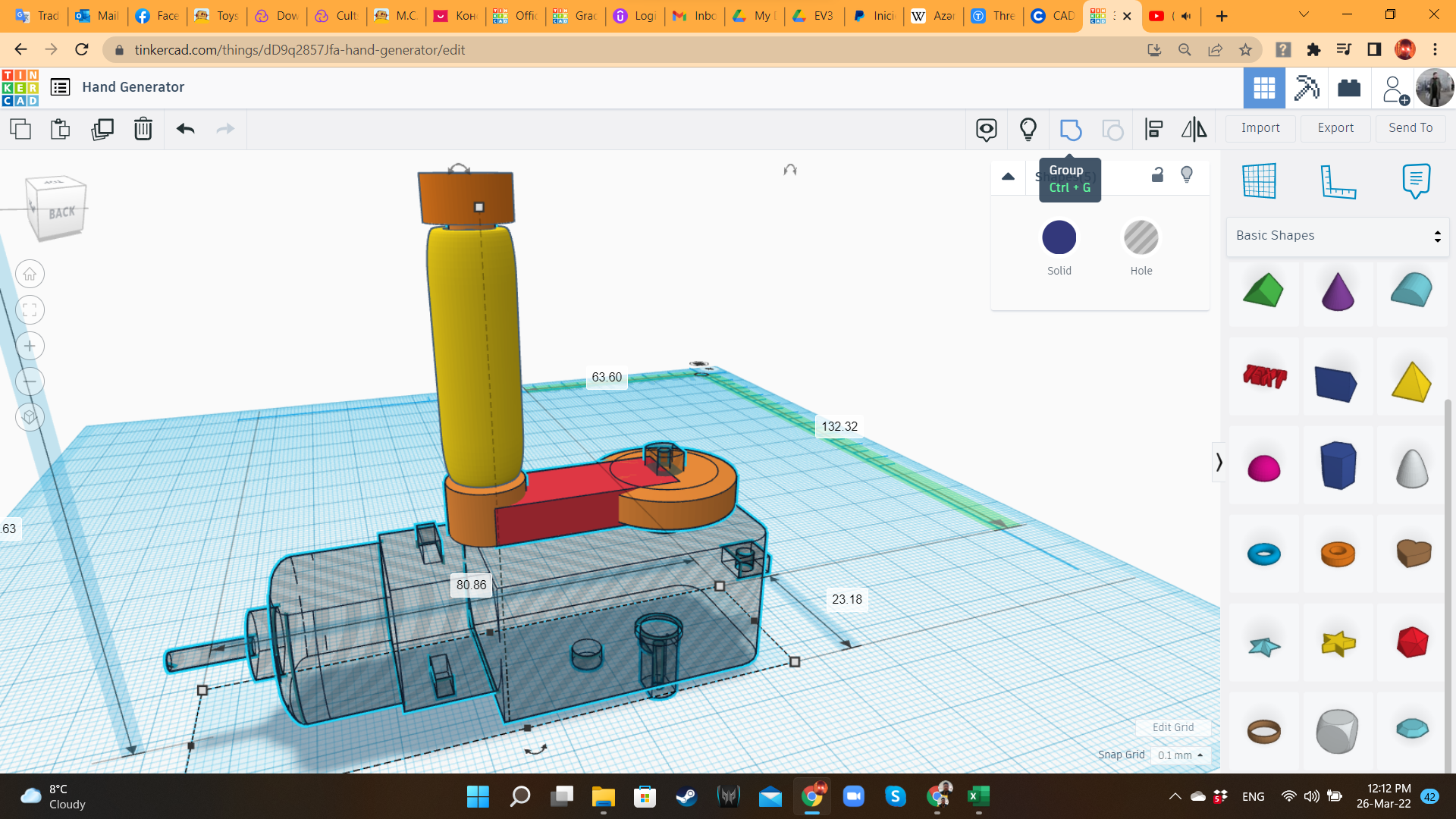This screenshot has height=819, width=1456.
Task: Pick the Solid color swatch
Action: point(1059,238)
